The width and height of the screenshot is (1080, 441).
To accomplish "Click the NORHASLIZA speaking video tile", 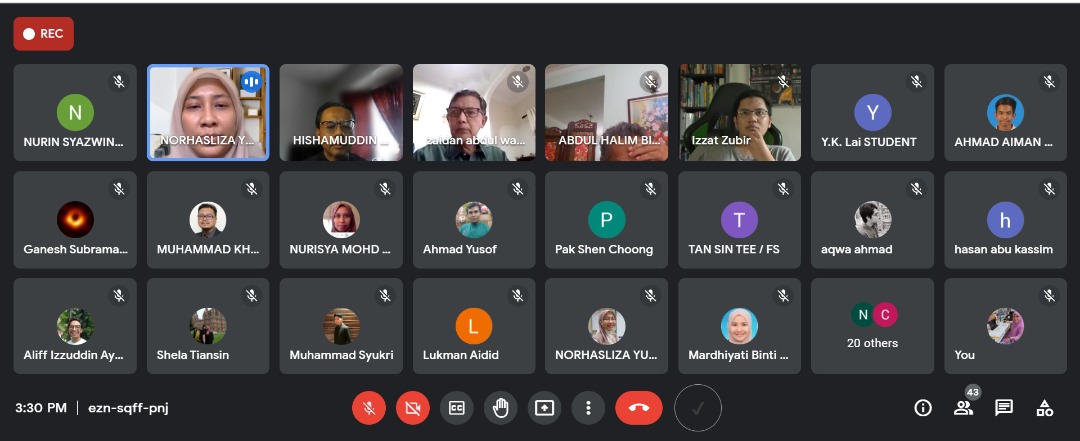I will point(208,112).
